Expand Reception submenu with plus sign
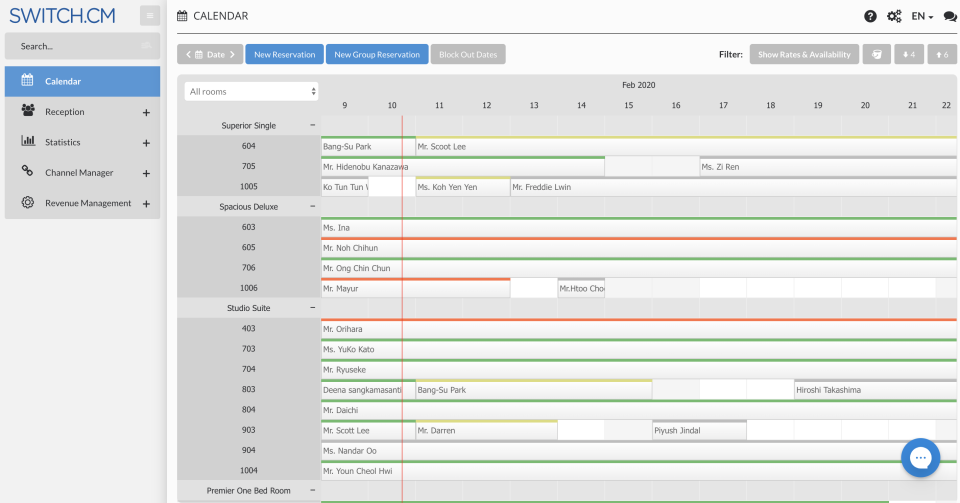960x503 pixels. (x=146, y=113)
